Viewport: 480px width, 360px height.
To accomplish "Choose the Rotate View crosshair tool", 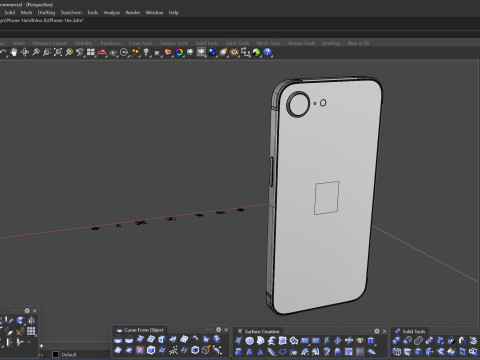I will (25, 52).
